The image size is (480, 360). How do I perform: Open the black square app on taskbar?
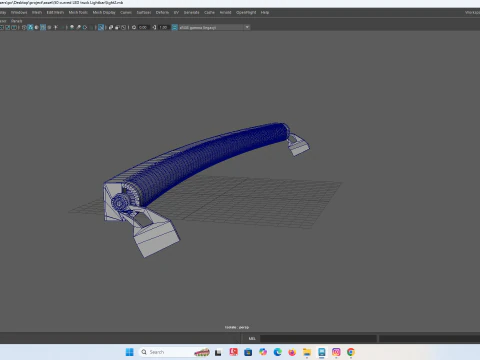(218, 352)
